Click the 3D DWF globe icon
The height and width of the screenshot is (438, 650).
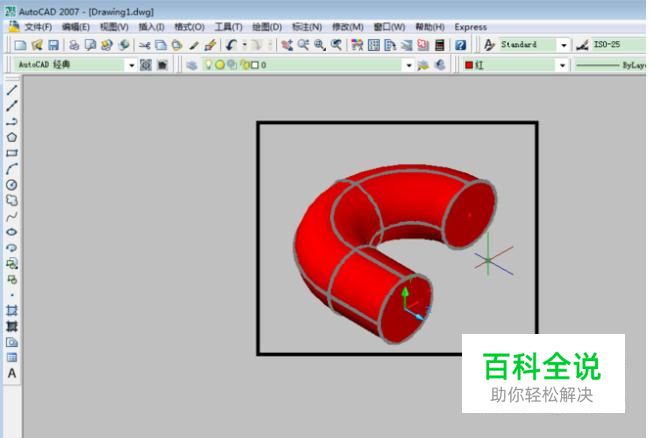point(124,45)
